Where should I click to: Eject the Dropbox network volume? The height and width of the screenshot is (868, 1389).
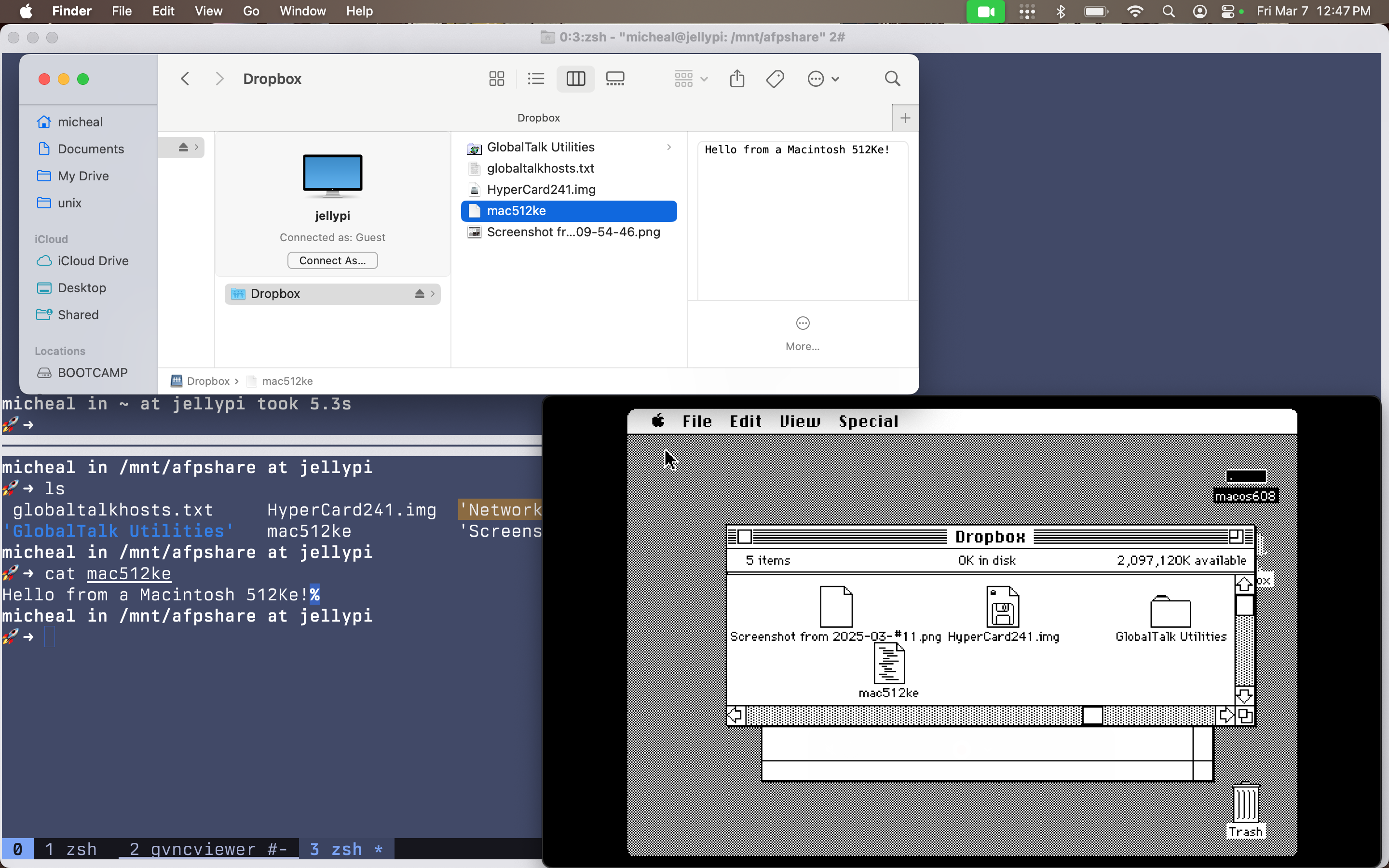coord(420,294)
